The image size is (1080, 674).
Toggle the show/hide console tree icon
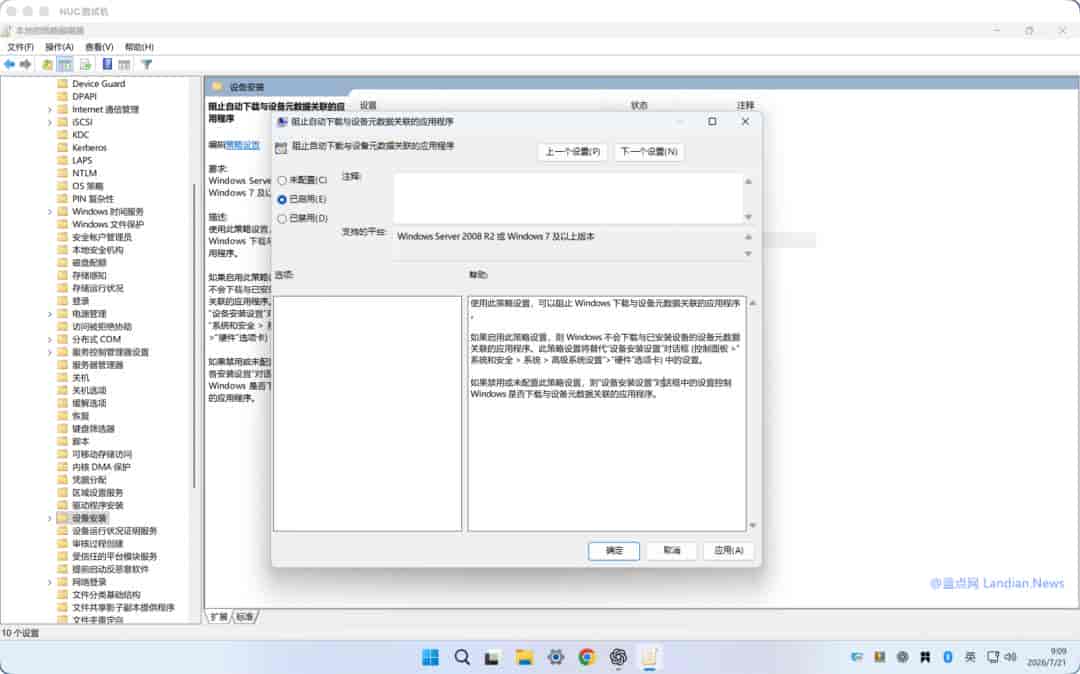pyautogui.click(x=65, y=64)
